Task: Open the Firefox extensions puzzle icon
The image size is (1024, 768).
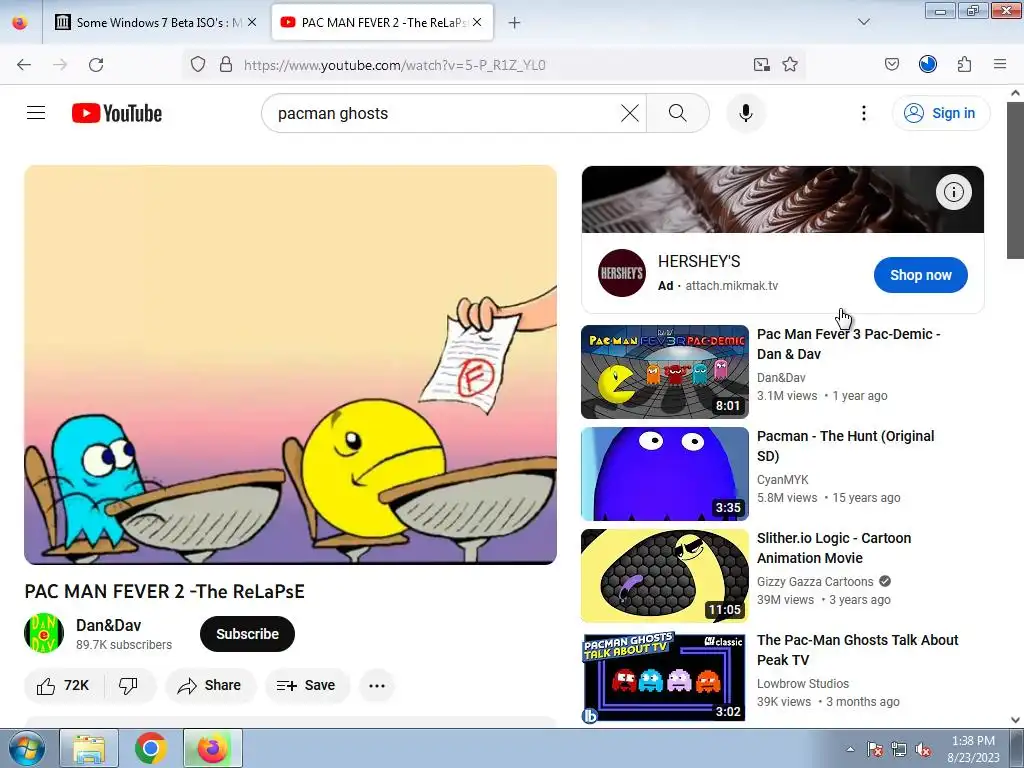Action: click(x=965, y=65)
